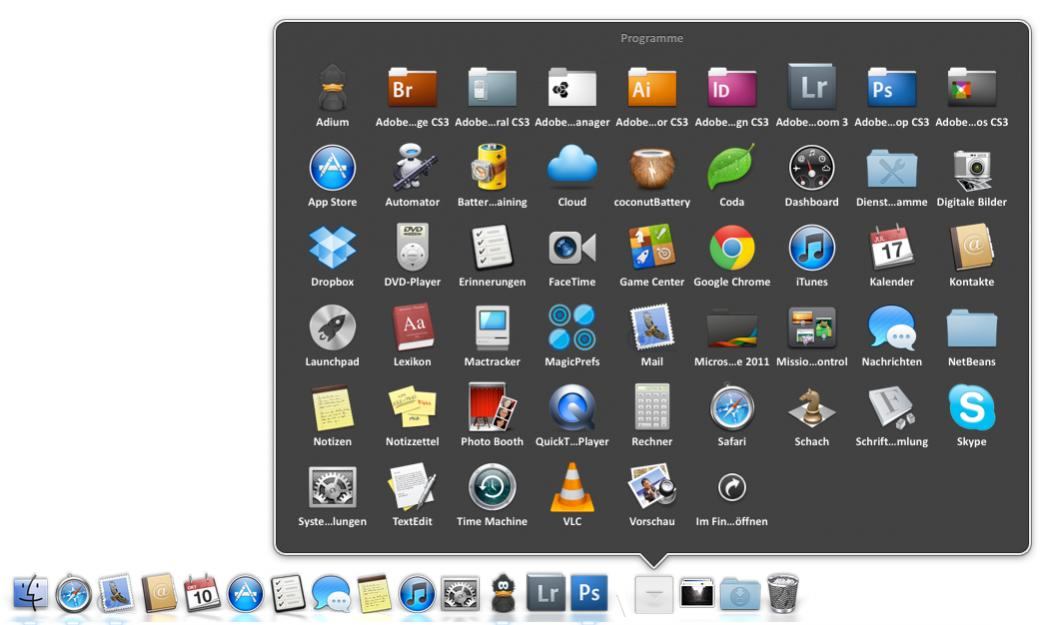Open Dashboard gauge icon

tap(812, 168)
